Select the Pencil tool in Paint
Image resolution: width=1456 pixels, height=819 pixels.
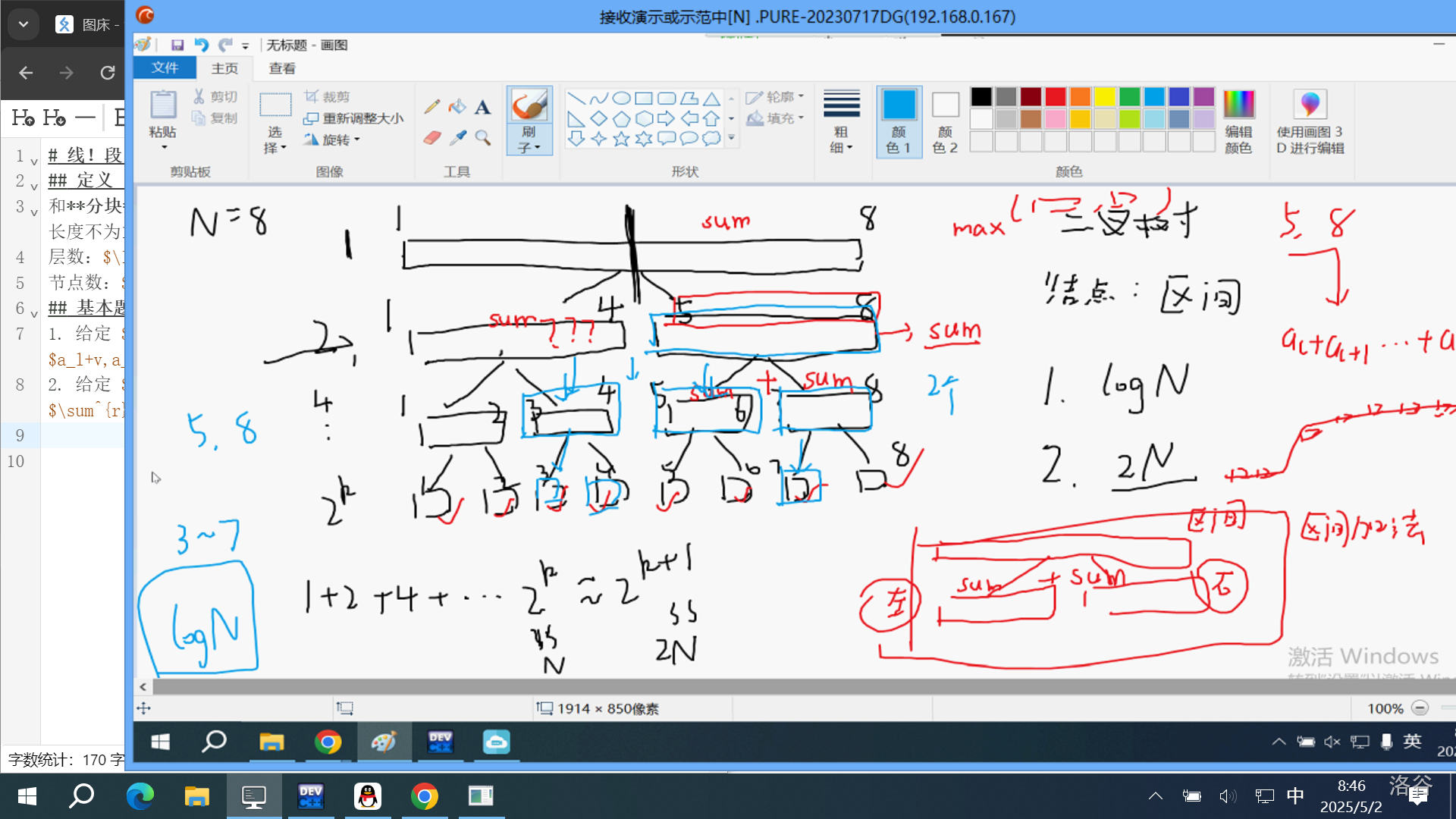432,107
